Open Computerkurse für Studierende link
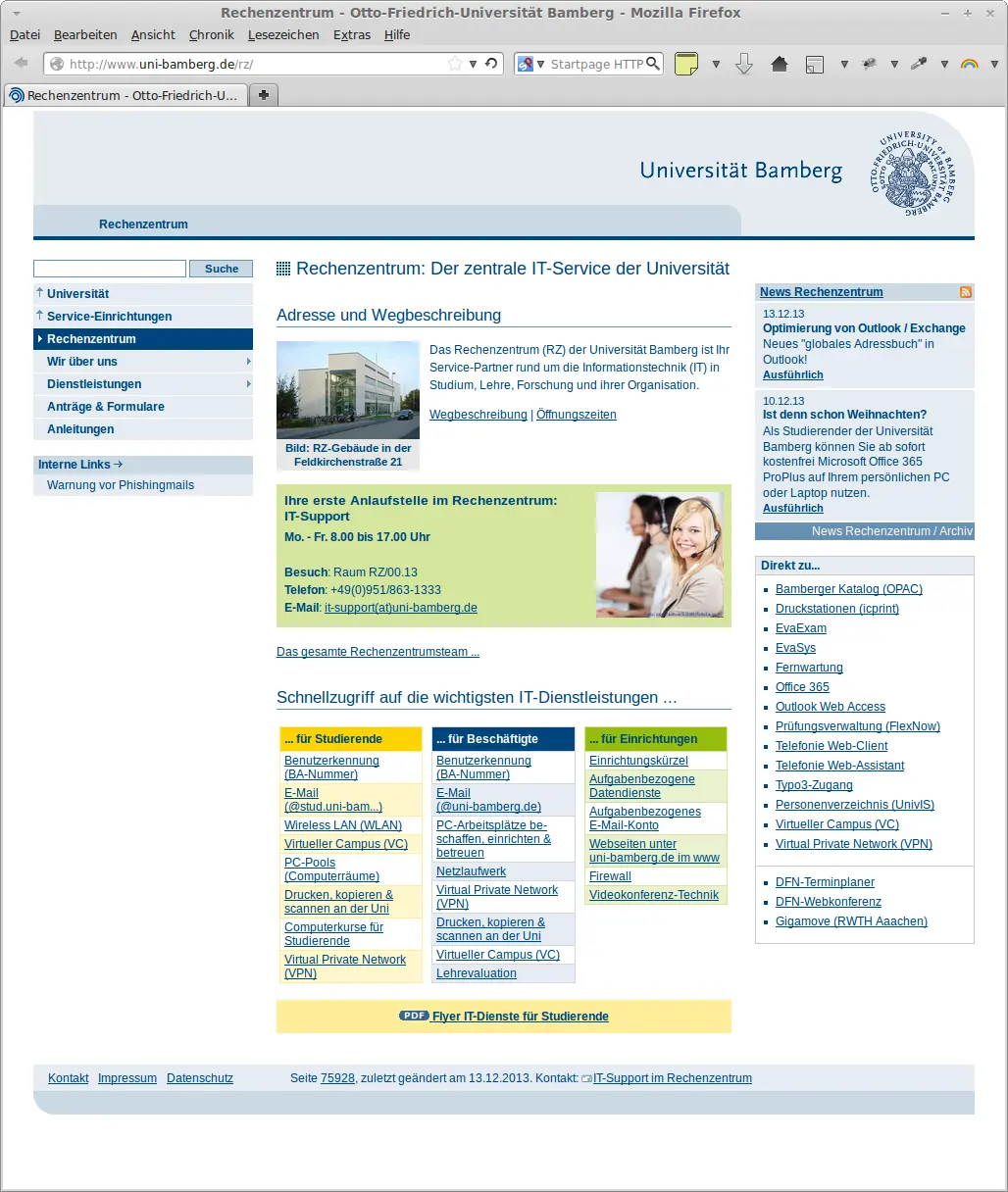 333,934
